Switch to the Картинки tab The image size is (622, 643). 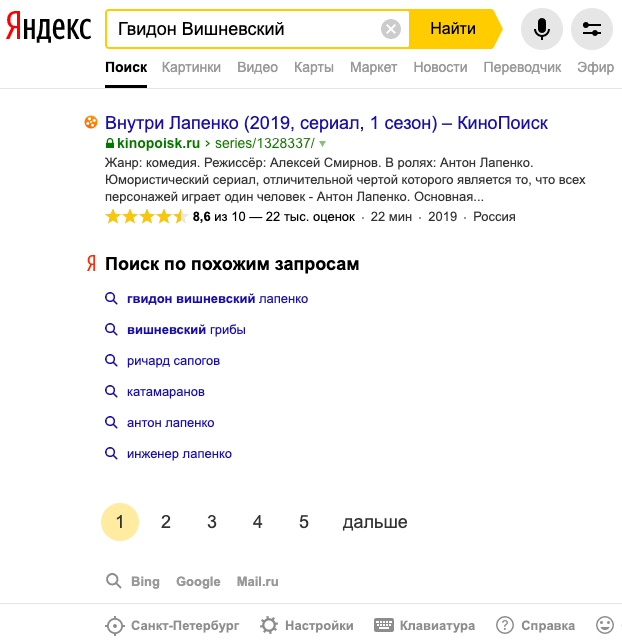pos(191,67)
